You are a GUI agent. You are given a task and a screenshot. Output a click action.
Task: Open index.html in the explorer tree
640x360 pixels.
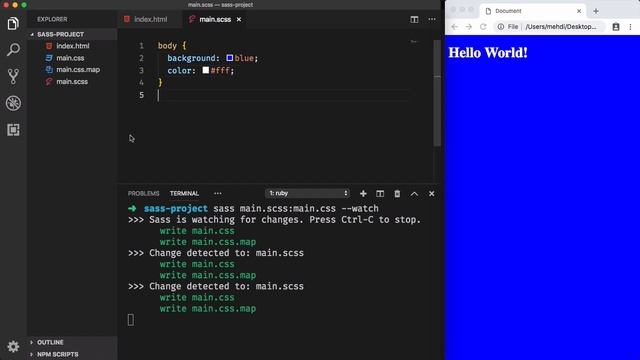tap(73, 46)
